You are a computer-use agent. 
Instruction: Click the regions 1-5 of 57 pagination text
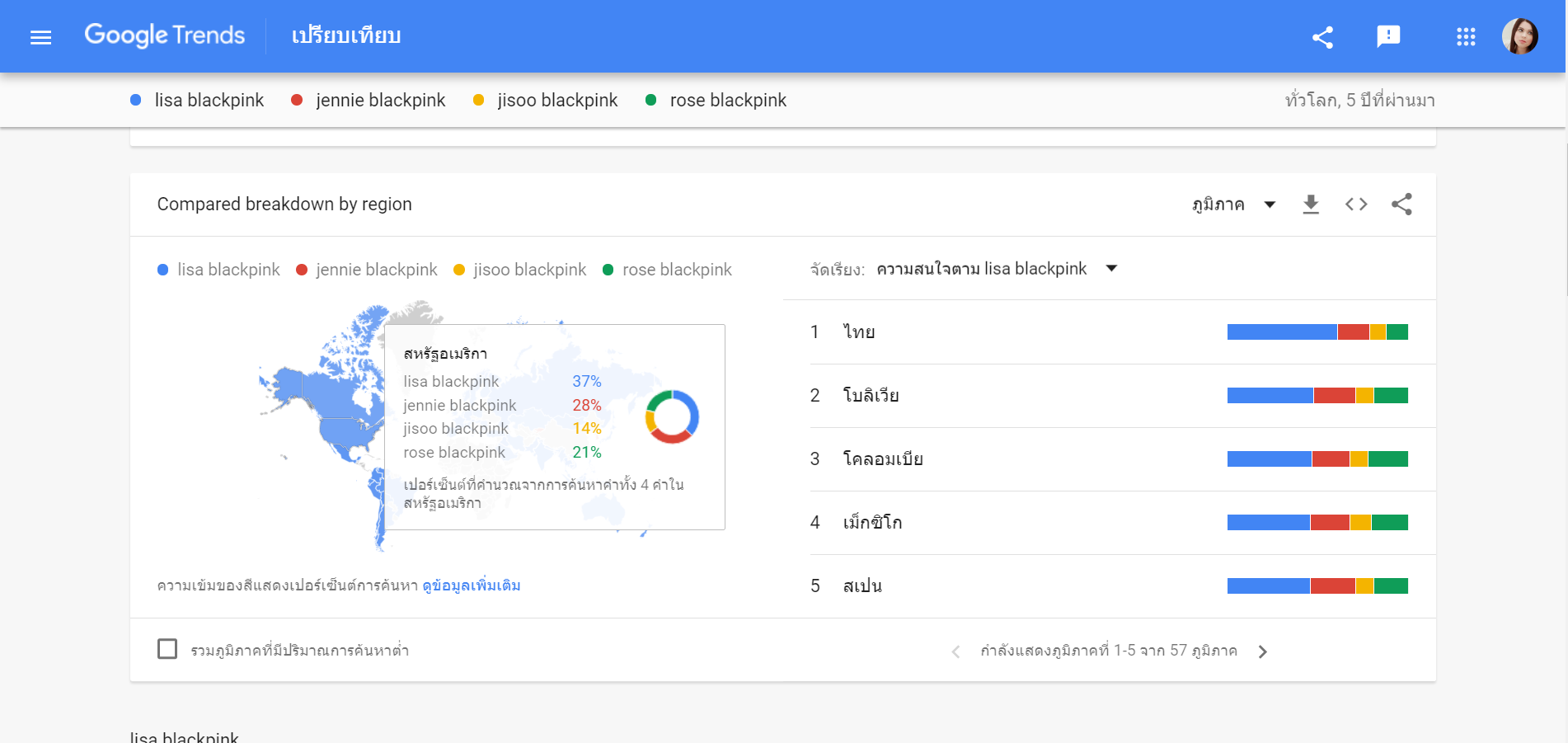[1109, 651]
